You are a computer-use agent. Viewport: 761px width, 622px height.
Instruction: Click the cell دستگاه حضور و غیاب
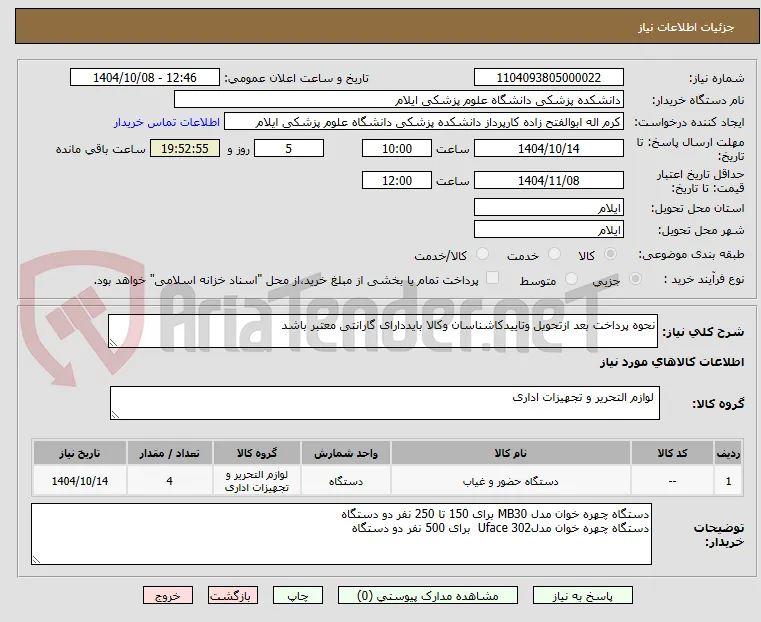click(x=511, y=481)
